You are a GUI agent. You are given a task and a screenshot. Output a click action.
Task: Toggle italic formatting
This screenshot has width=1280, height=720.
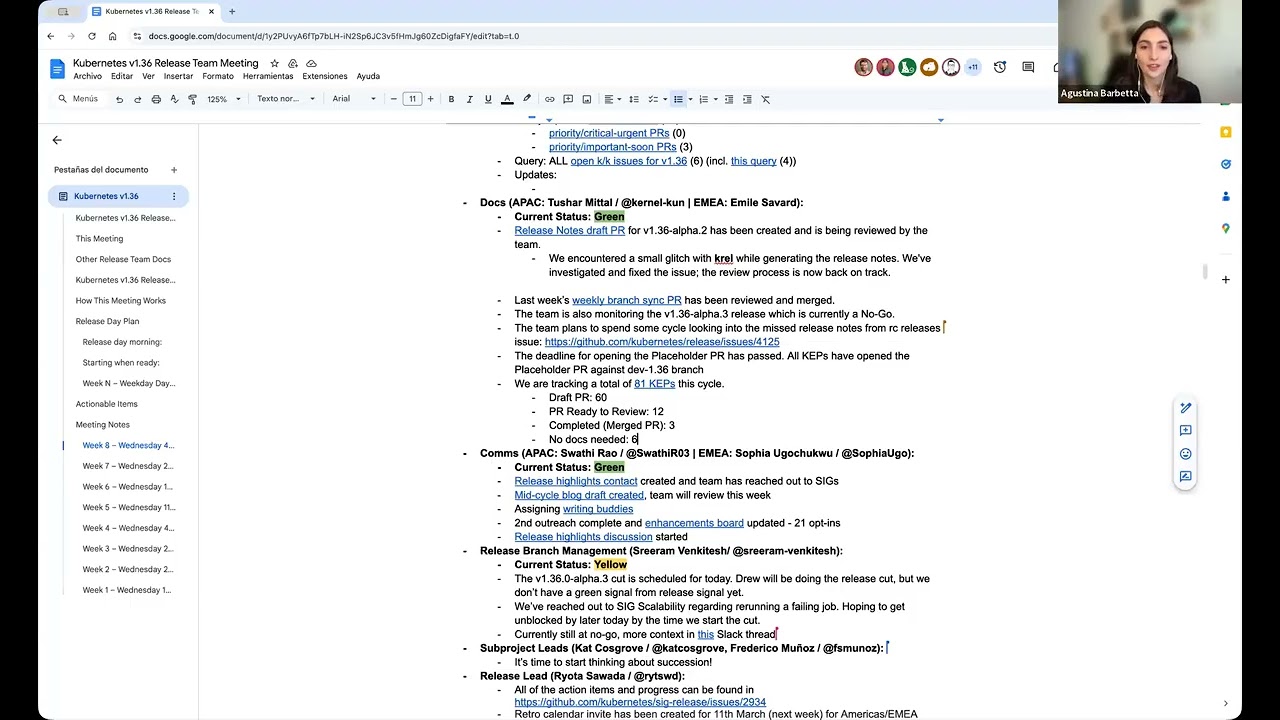pos(469,99)
